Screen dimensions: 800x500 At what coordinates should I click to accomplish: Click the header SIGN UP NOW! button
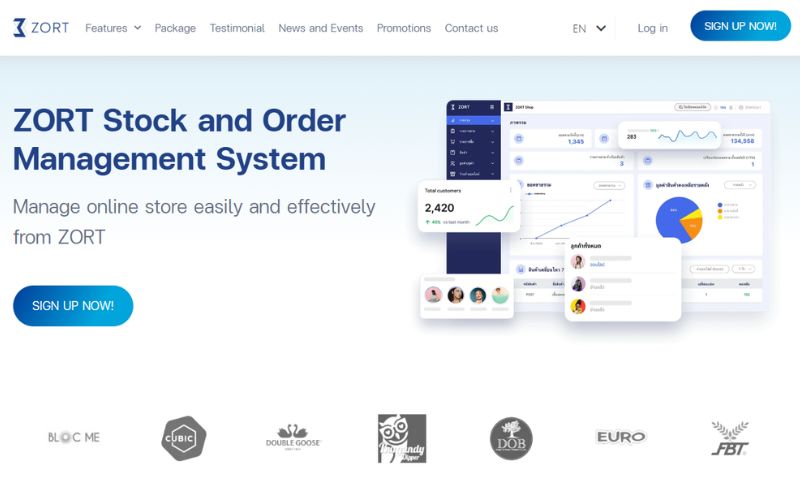click(x=740, y=26)
